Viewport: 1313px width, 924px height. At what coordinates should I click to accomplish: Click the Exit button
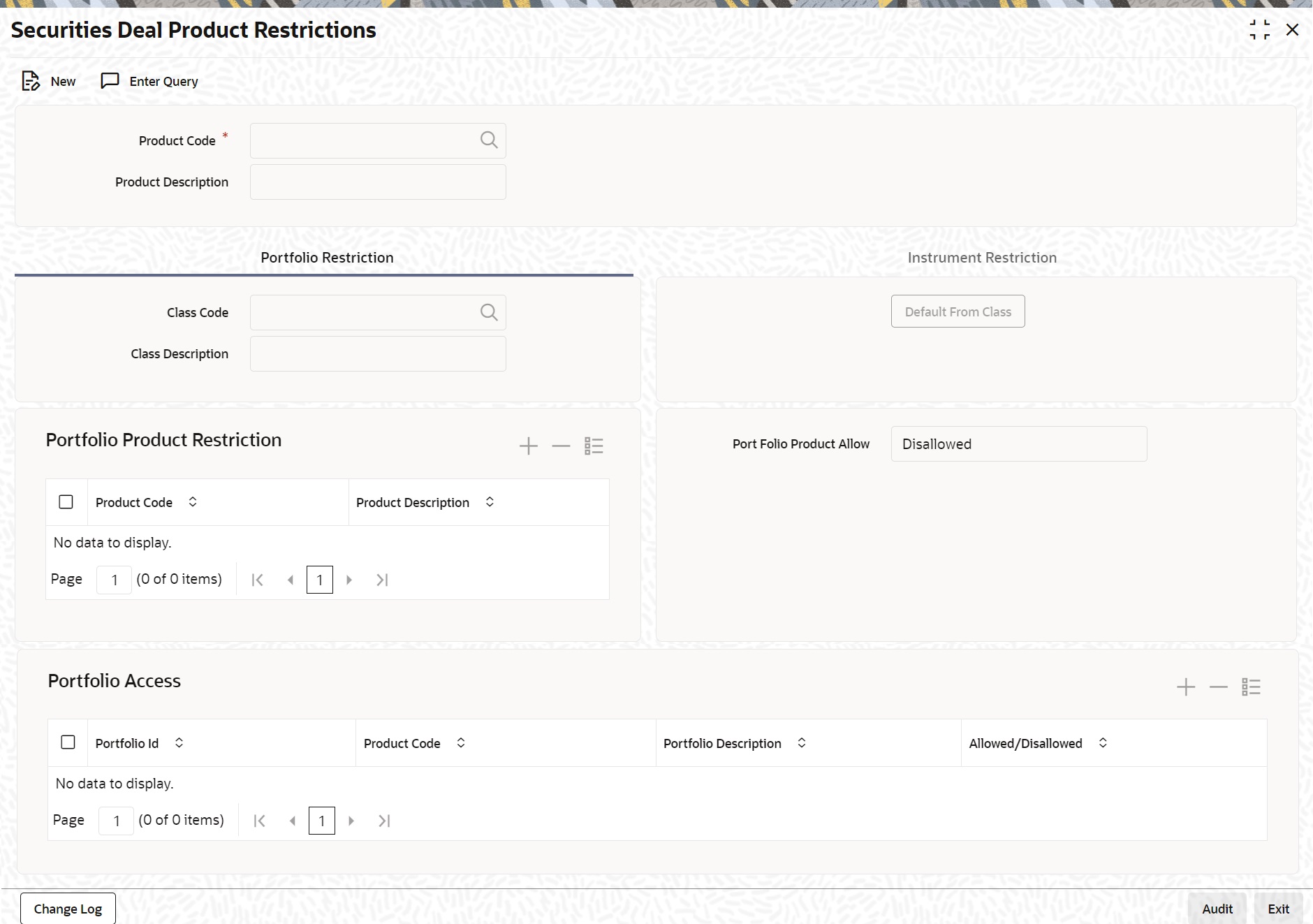tap(1279, 909)
